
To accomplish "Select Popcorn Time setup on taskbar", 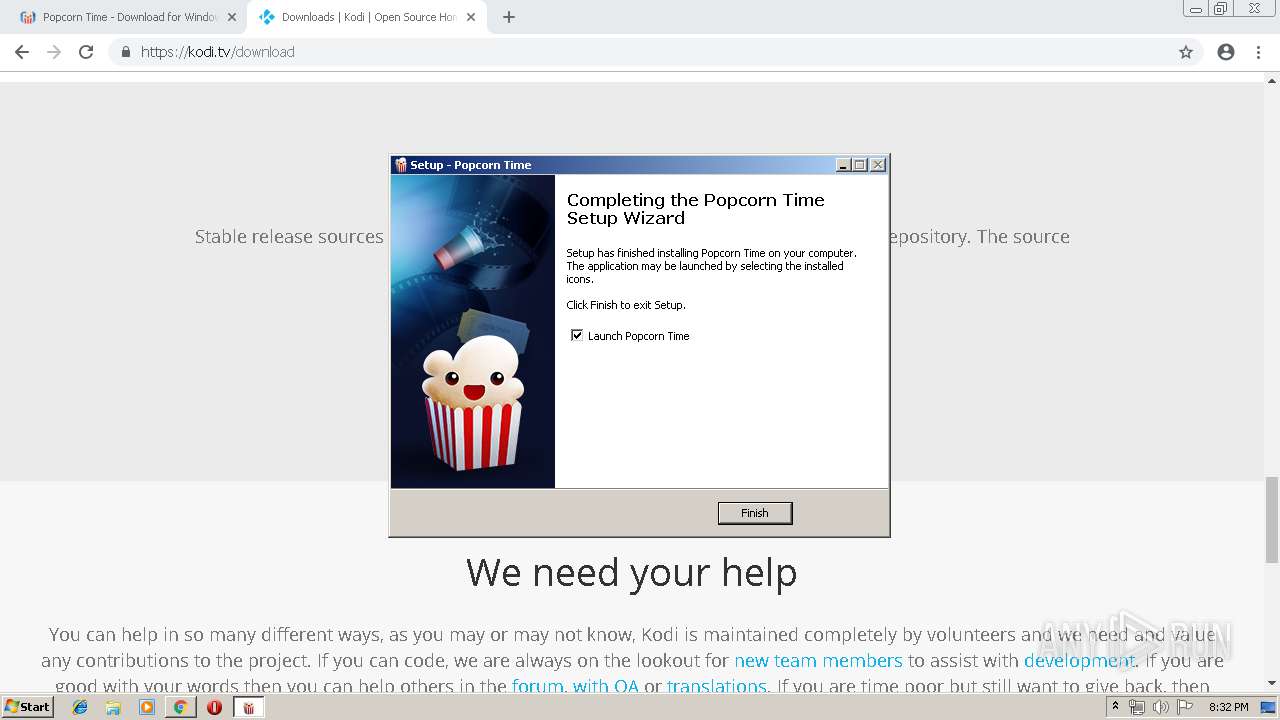I will tap(249, 707).
